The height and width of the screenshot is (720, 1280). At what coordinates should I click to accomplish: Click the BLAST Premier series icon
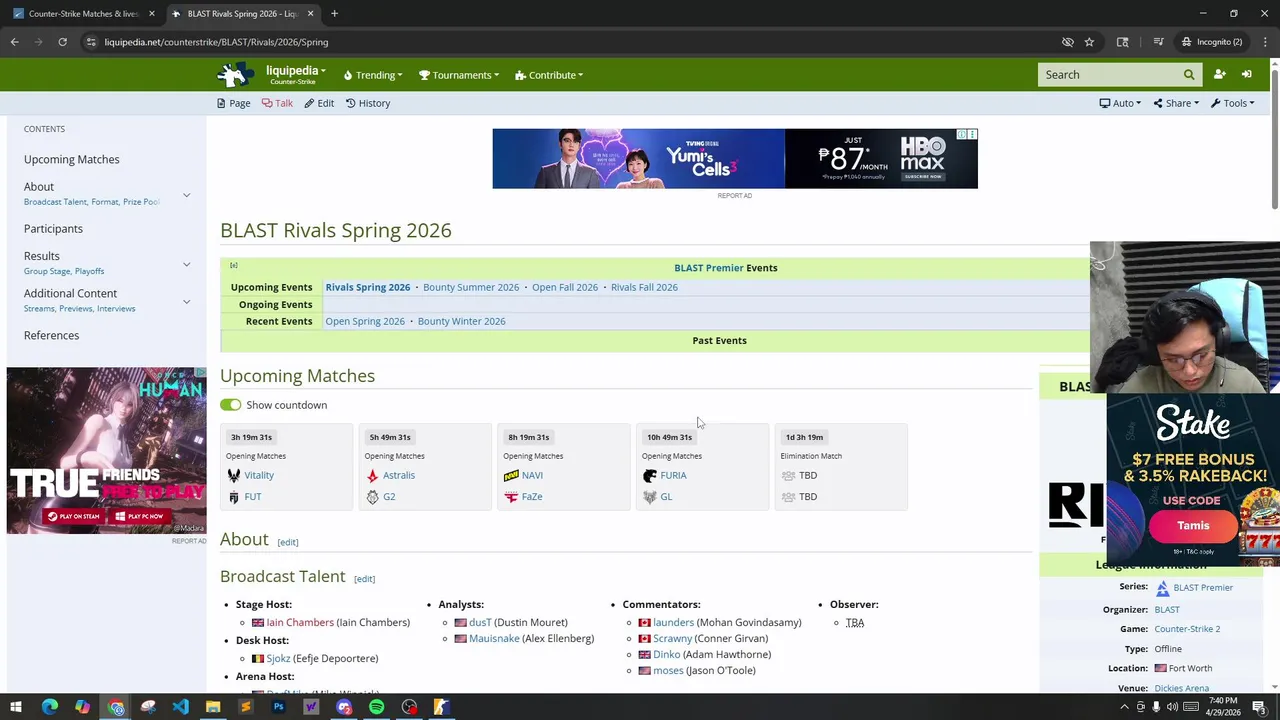click(1162, 588)
